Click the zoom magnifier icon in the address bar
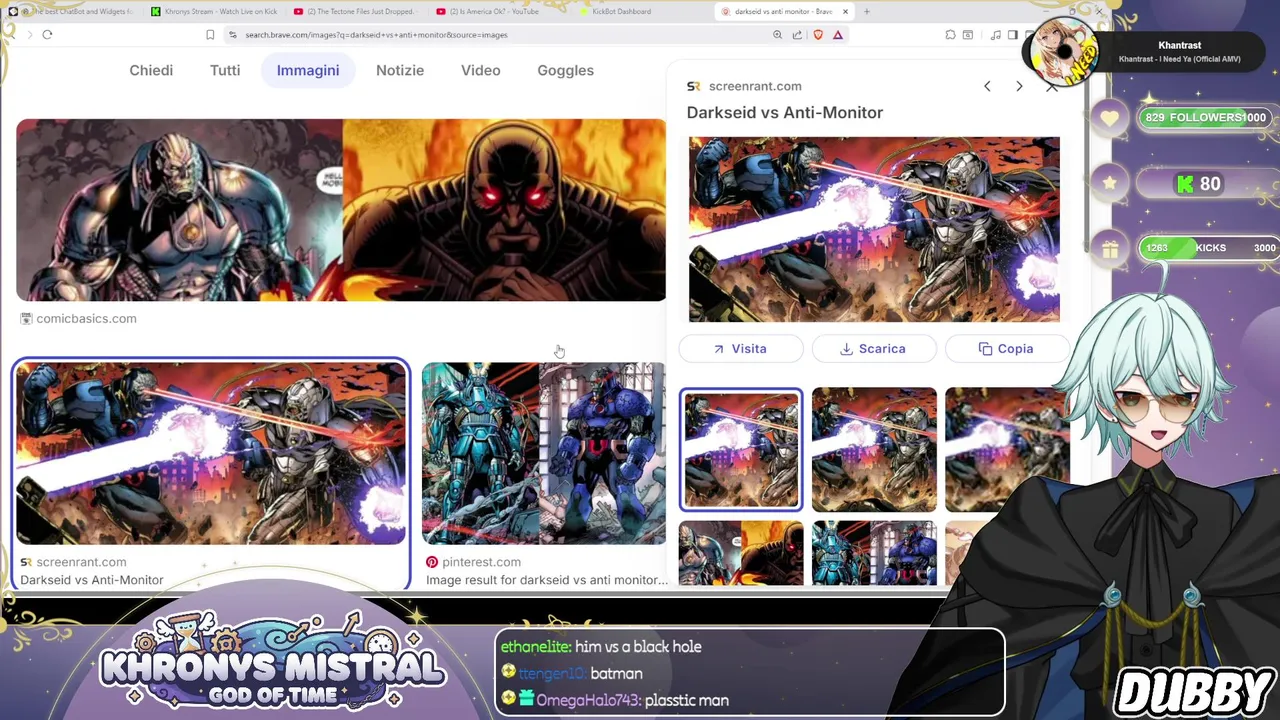The height and width of the screenshot is (720, 1280). (777, 35)
